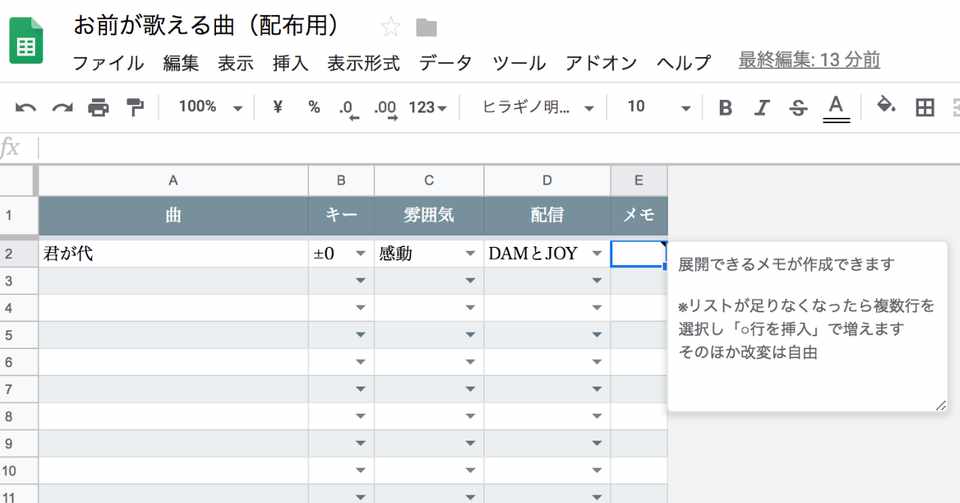Select row 1 header
This screenshot has height=503, width=960.
tap(18, 215)
